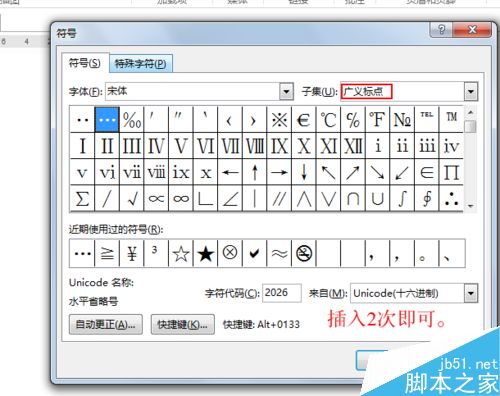Choose the parallel ∥ symbol

[x=279, y=199]
